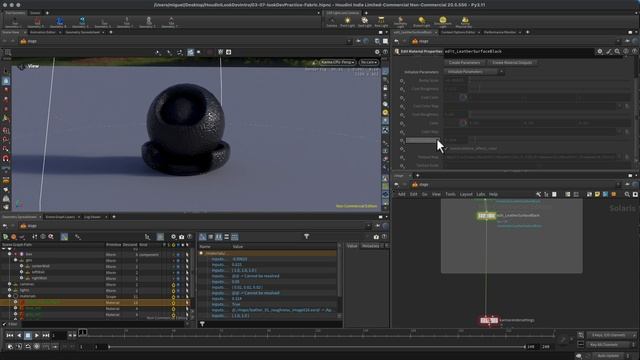Expand the materials tree item

pos(9,296)
